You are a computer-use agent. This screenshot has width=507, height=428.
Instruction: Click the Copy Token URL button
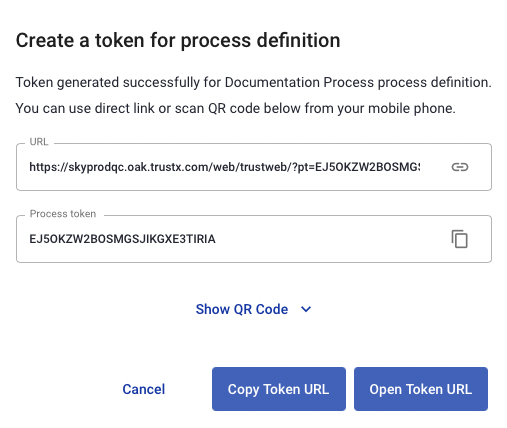[x=279, y=389]
